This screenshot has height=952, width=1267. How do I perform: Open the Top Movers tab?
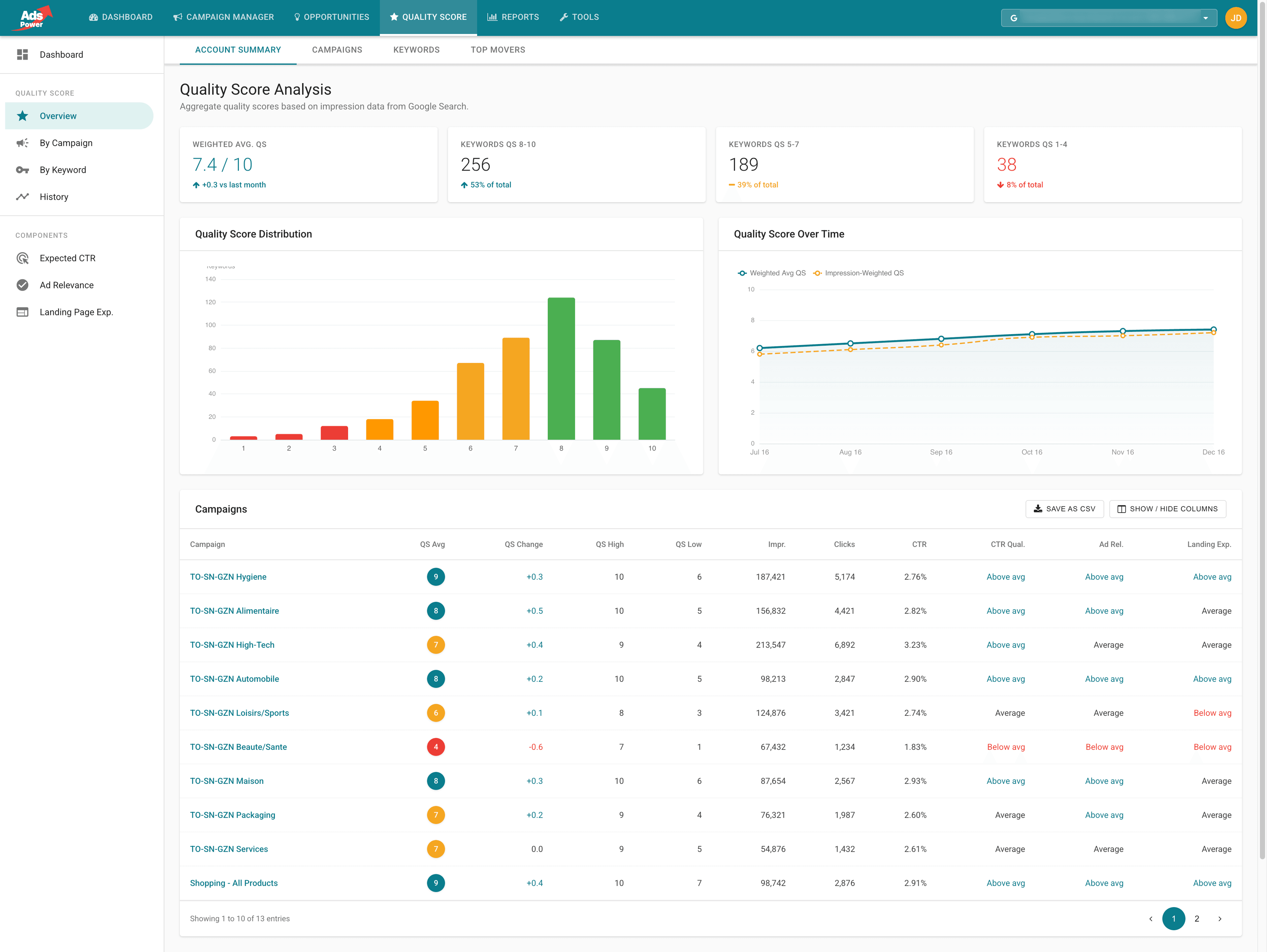coord(498,50)
